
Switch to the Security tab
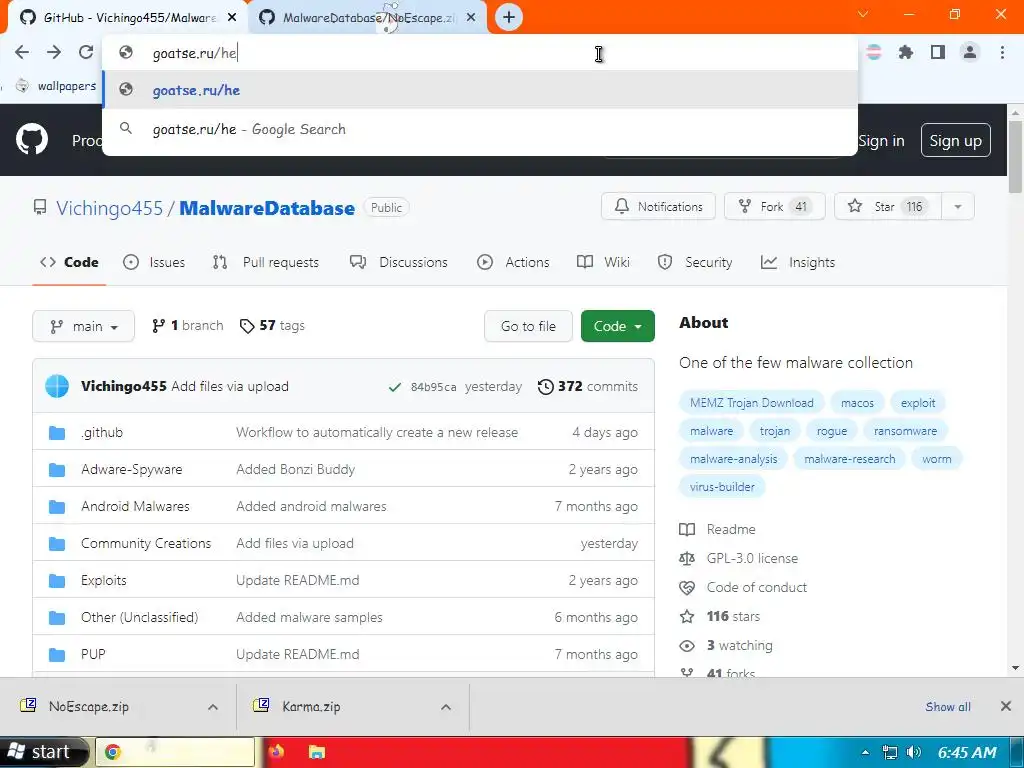pyautogui.click(x=695, y=263)
